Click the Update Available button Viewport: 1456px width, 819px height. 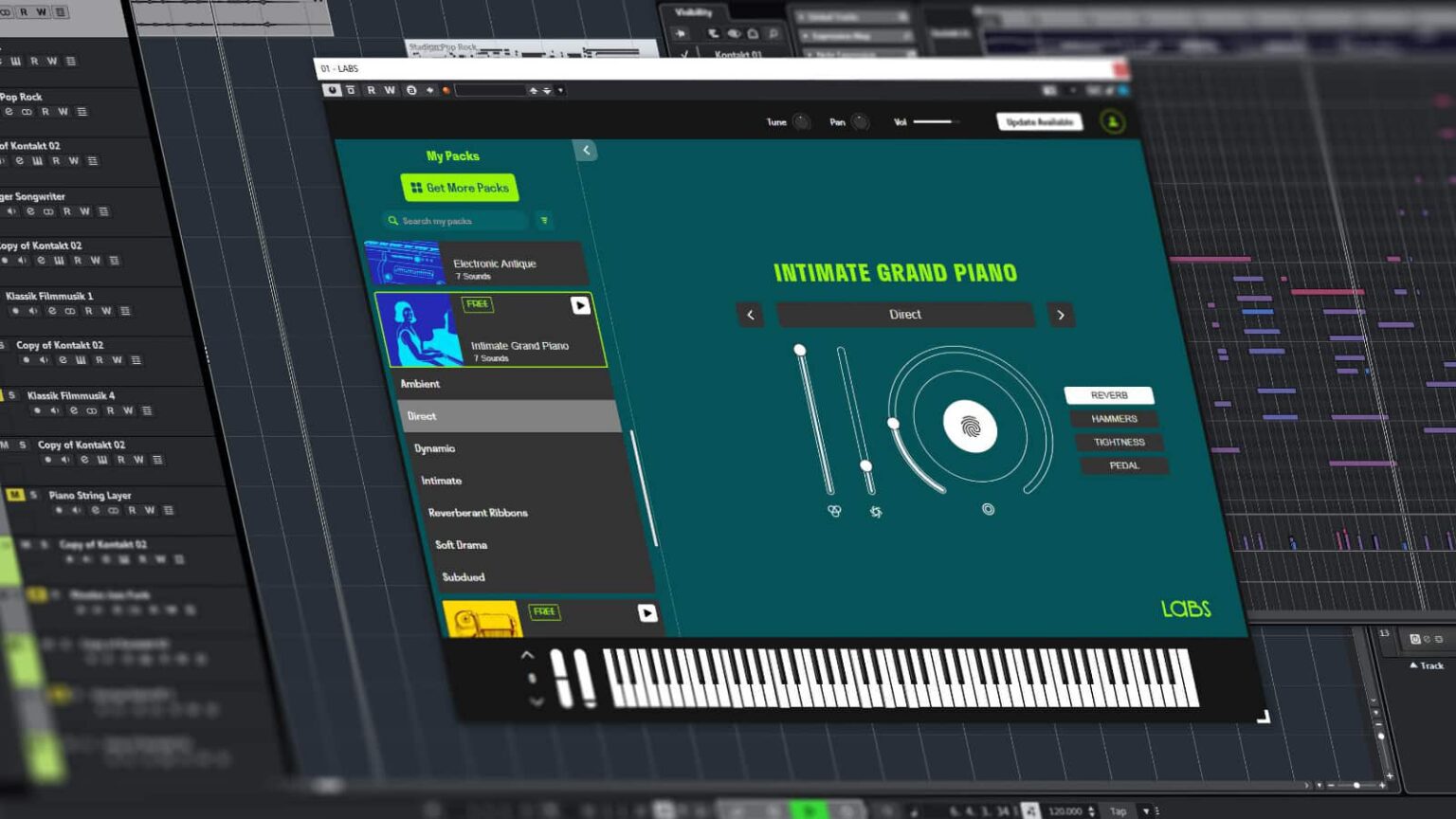coord(1040,121)
